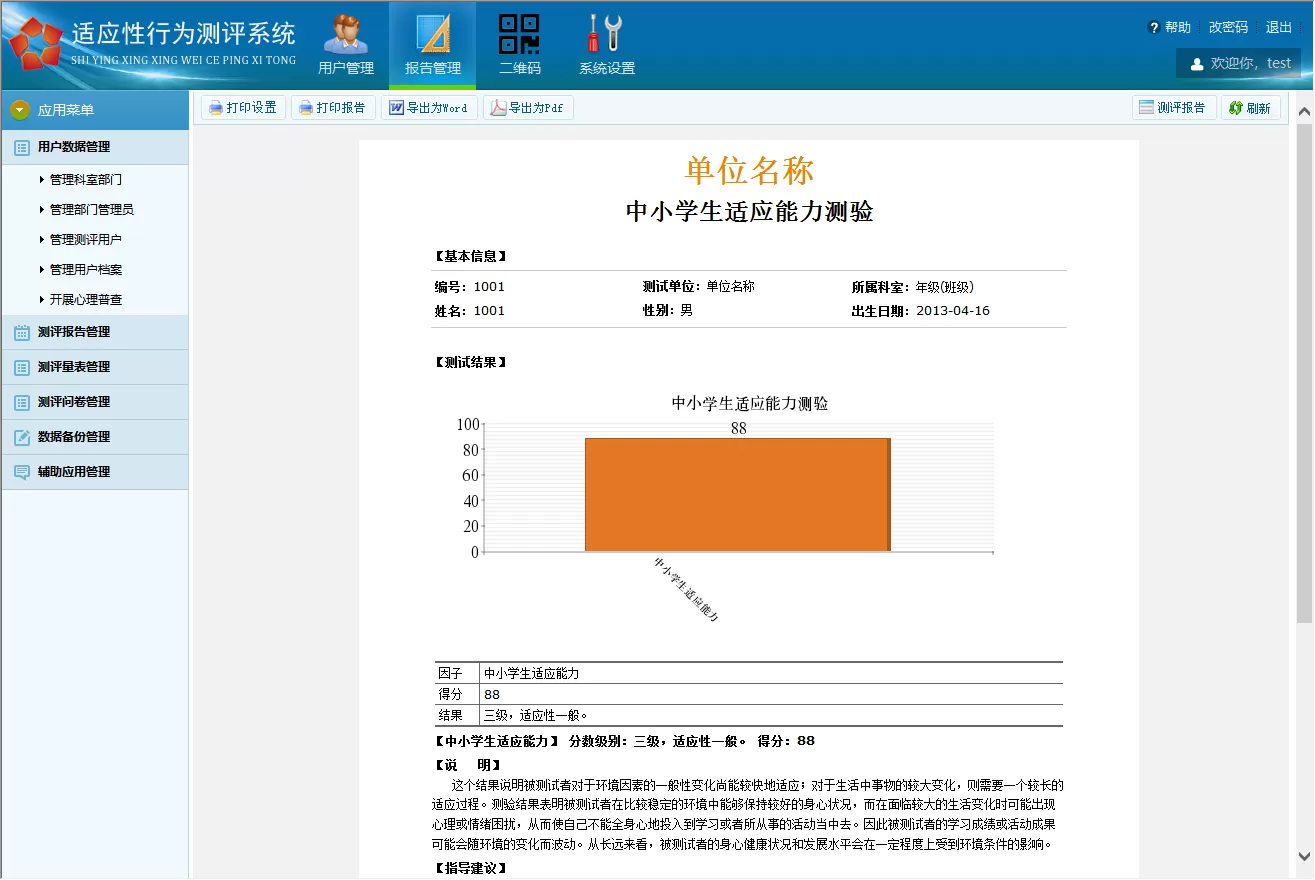Click the 打印报告 button
This screenshot has height=880, width=1315.
point(334,108)
